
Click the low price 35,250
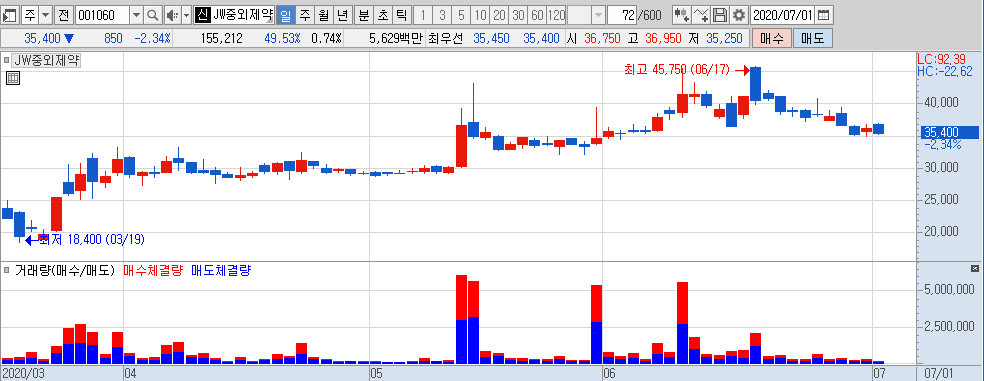[724, 38]
